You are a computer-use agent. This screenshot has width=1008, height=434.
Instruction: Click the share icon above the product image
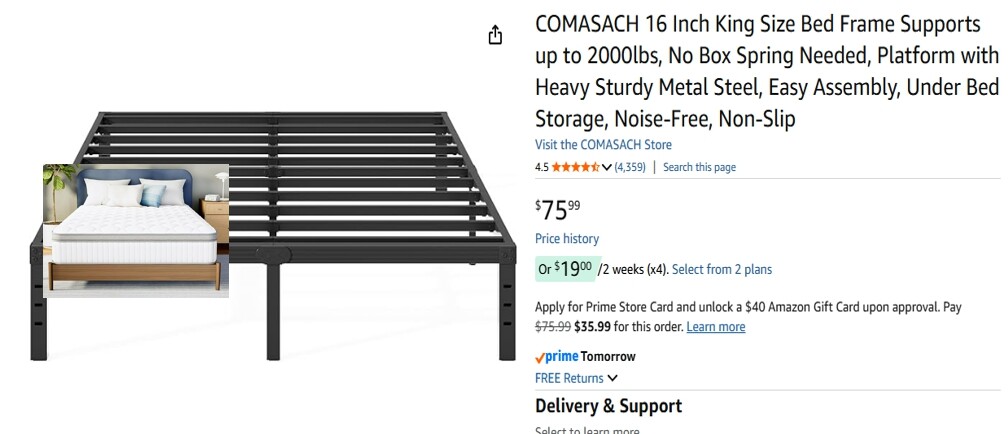coord(495,35)
